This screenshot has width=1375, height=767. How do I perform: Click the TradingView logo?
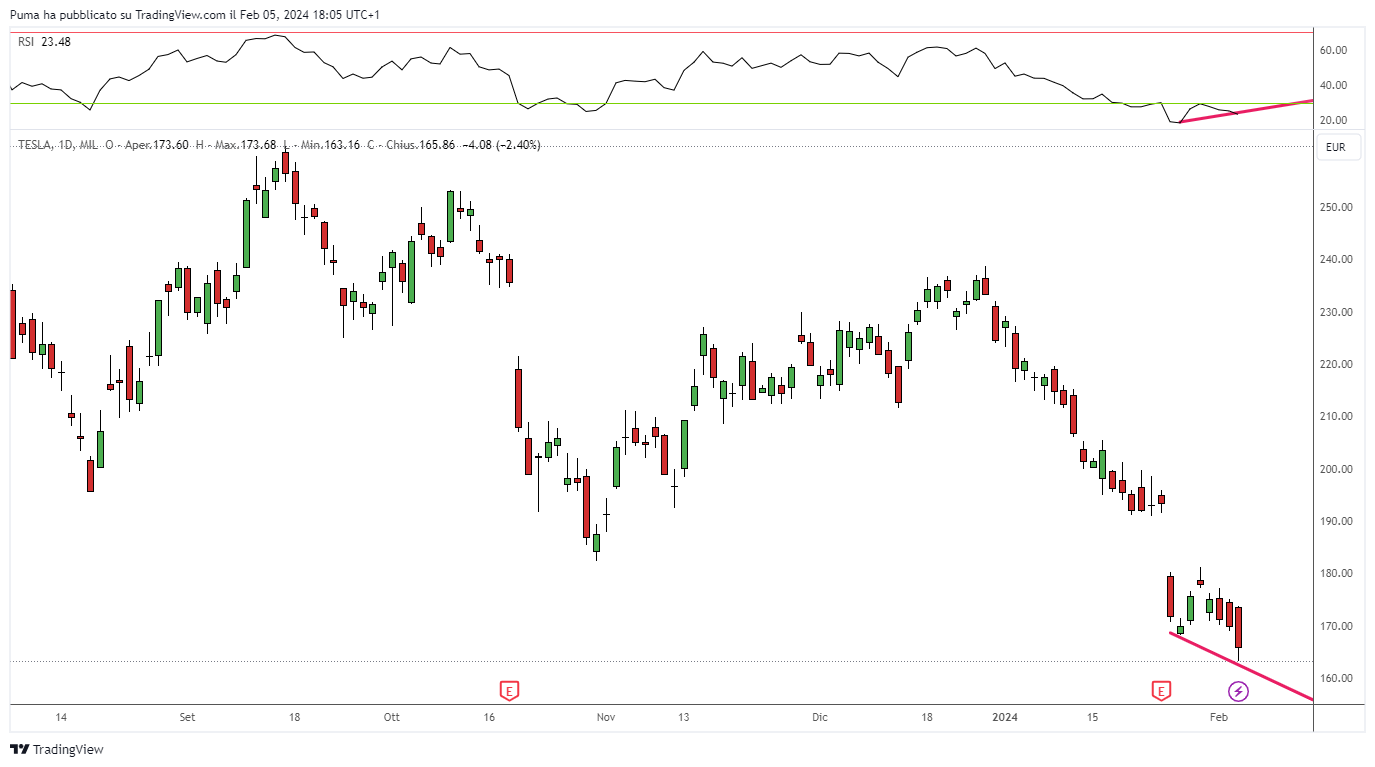(57, 749)
